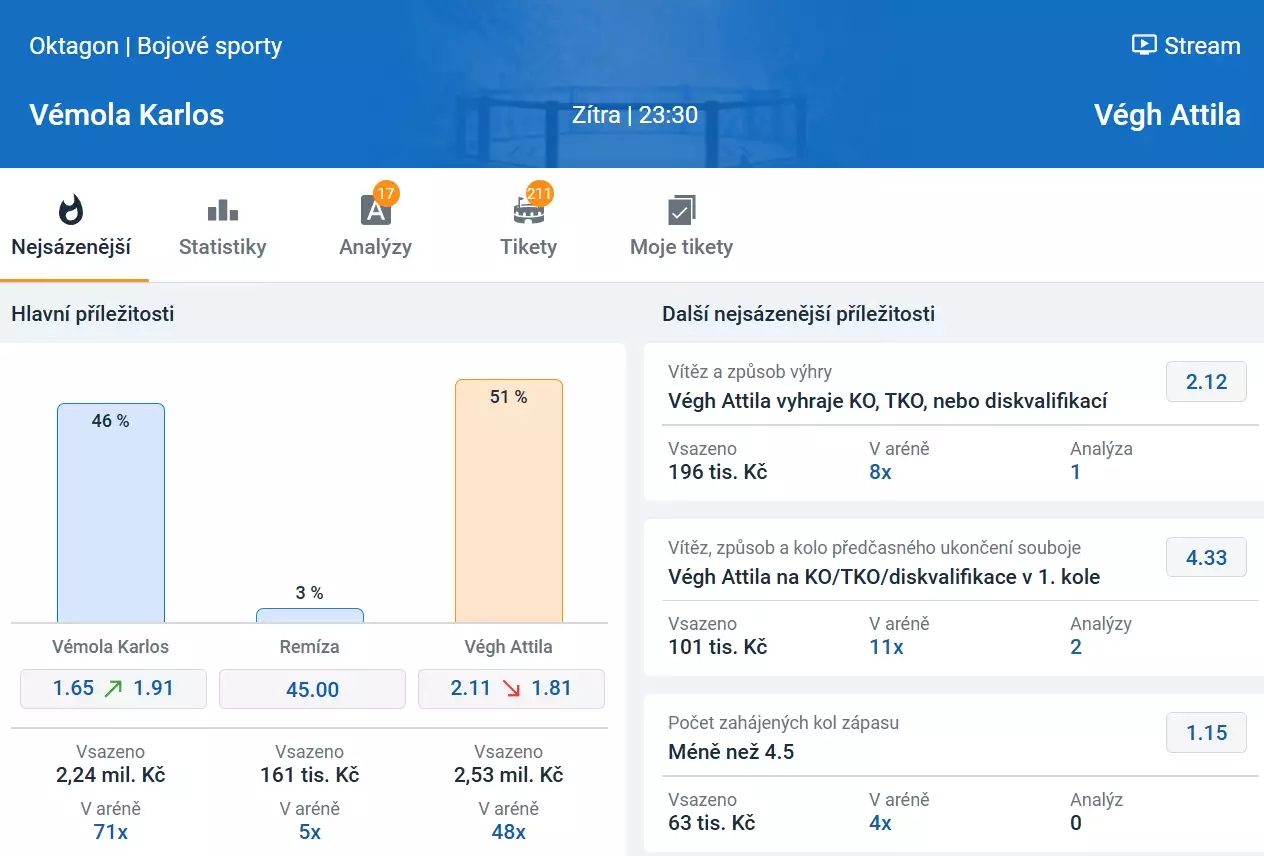1264x856 pixels.
Task: Click the bar chart Statistiky icon
Action: pyautogui.click(x=222, y=210)
